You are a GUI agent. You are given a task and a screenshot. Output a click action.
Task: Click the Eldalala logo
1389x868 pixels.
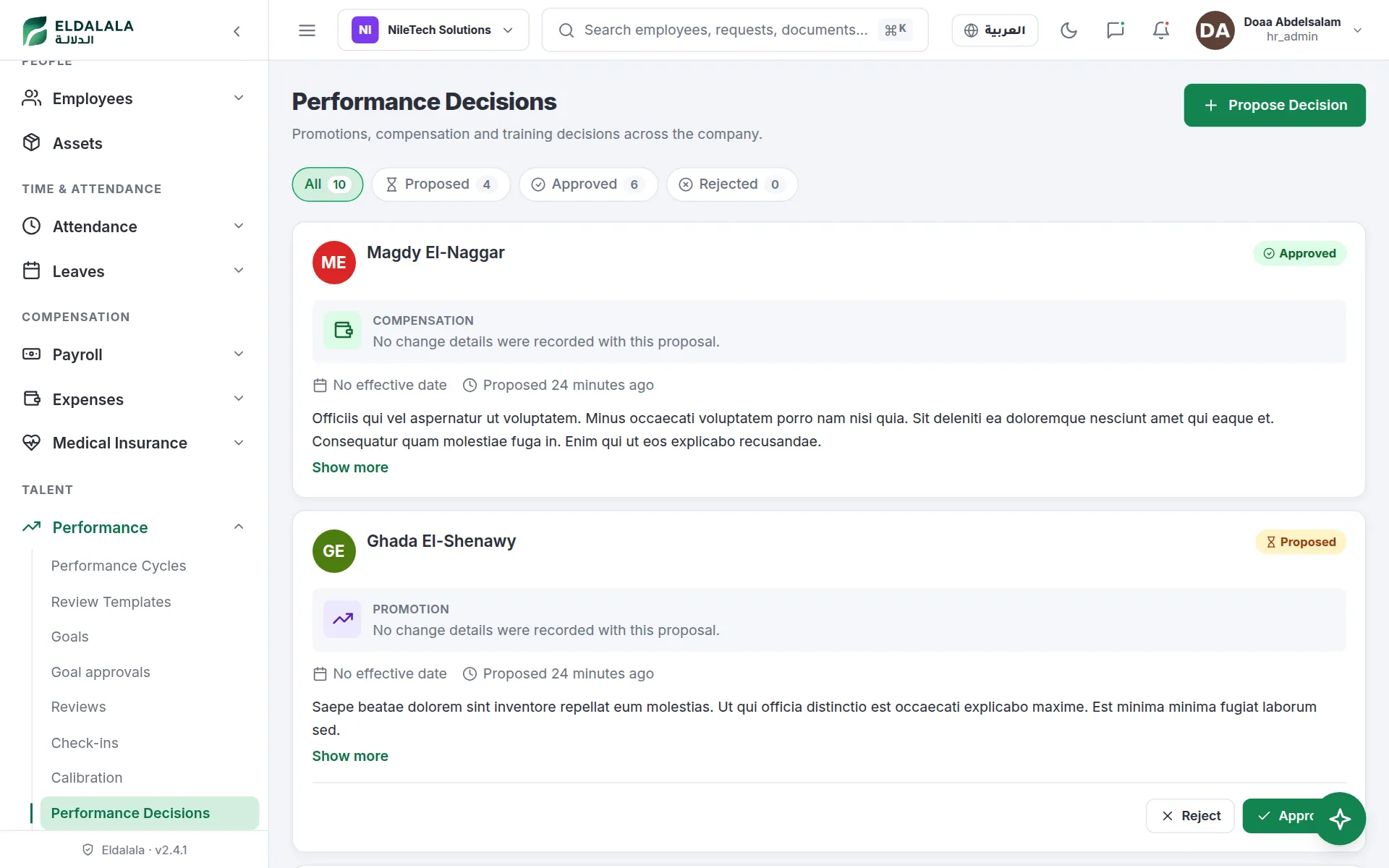coord(78,30)
